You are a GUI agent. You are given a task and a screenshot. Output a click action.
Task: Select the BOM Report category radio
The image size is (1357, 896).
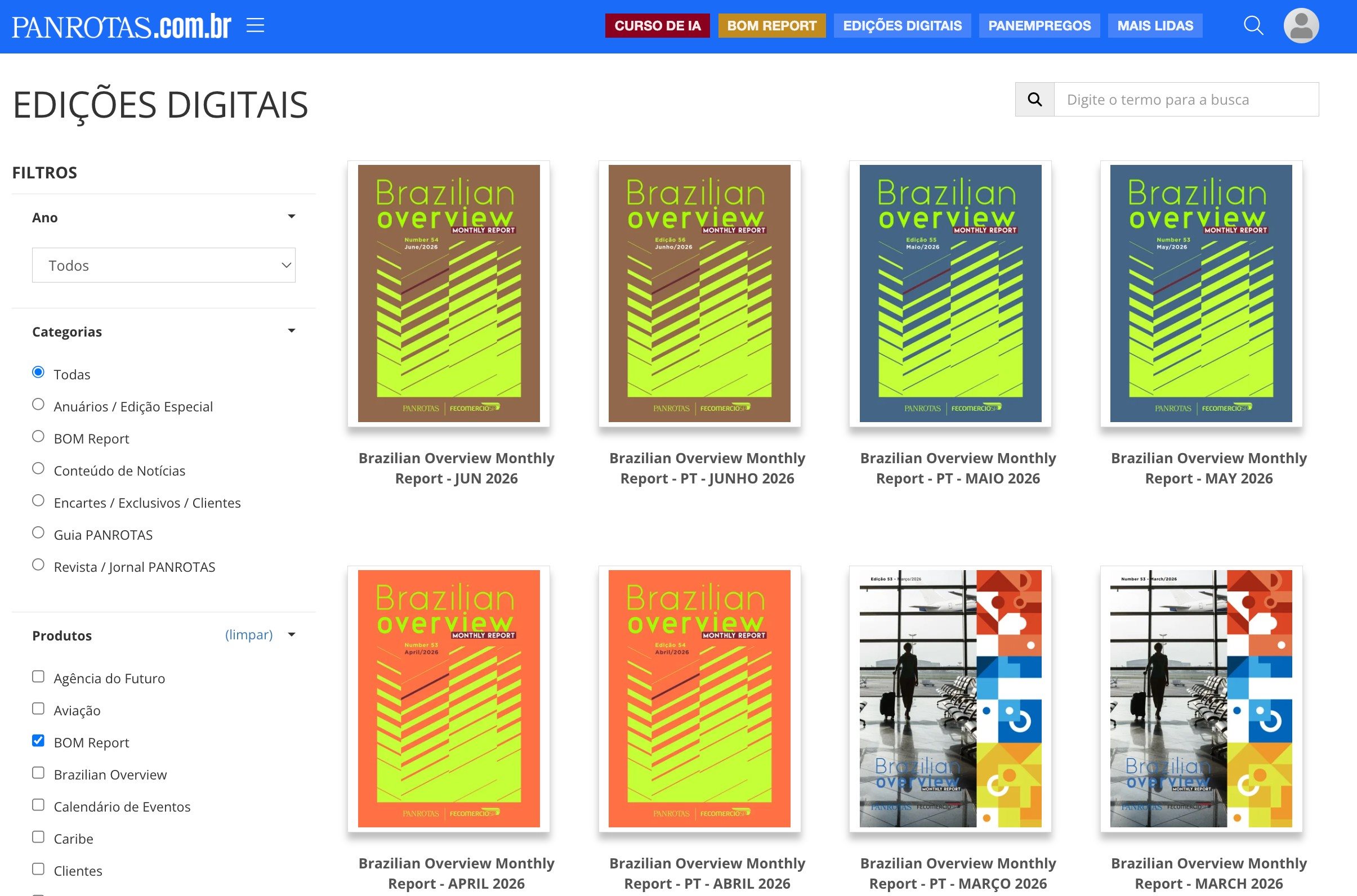pos(38,436)
